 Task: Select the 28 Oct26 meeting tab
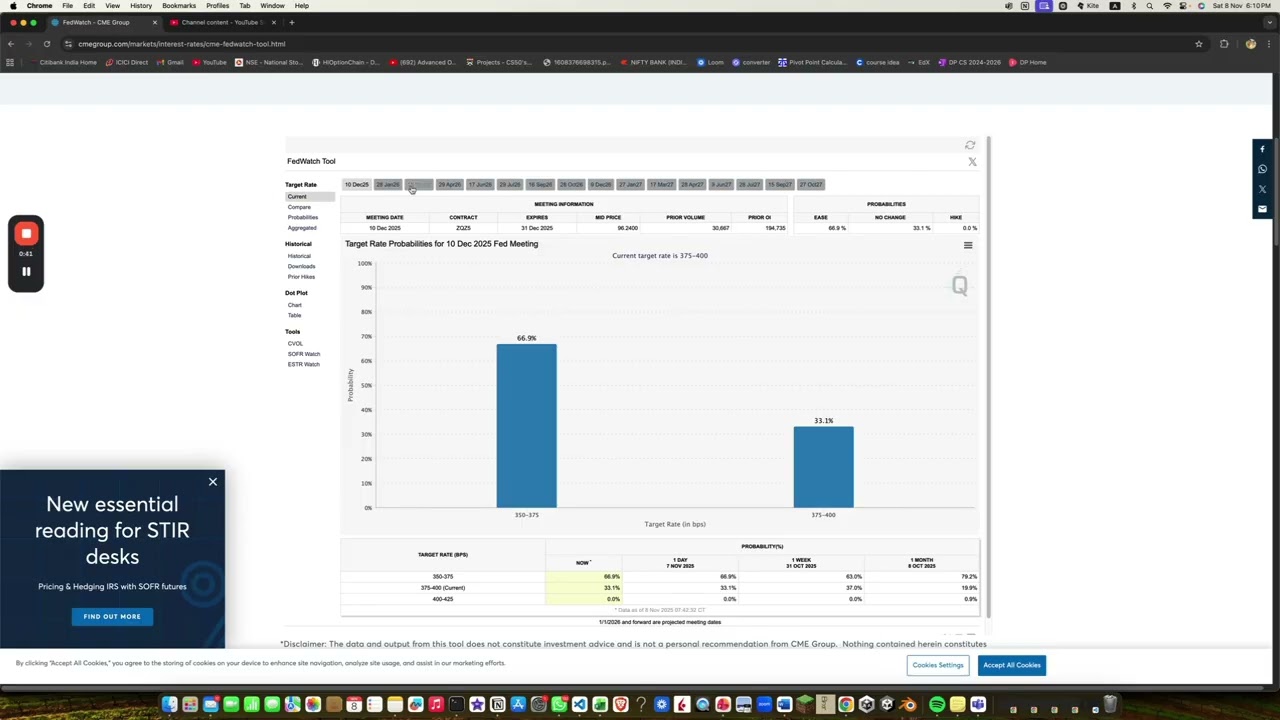point(571,185)
